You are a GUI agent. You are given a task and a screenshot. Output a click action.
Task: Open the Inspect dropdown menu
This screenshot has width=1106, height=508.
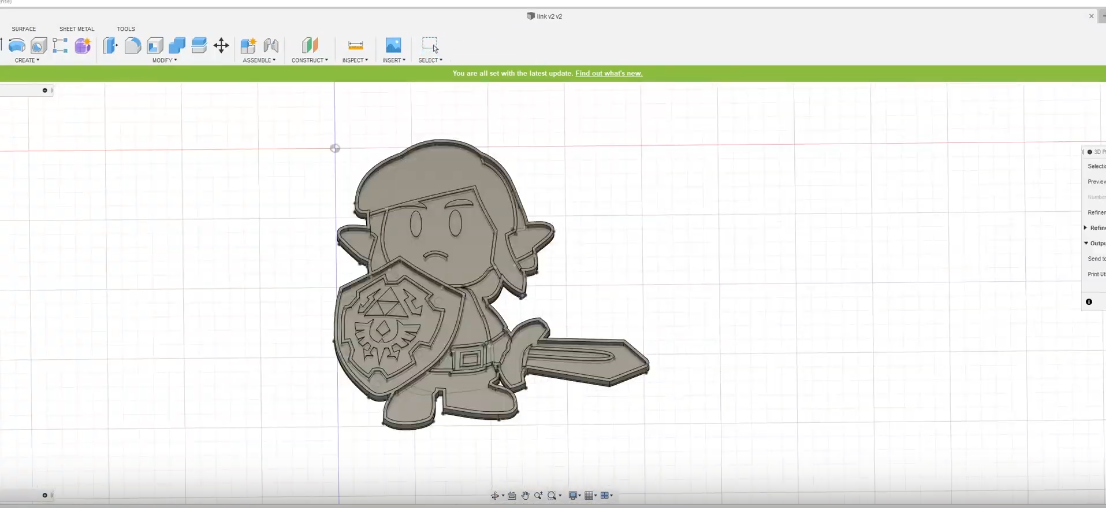point(355,61)
